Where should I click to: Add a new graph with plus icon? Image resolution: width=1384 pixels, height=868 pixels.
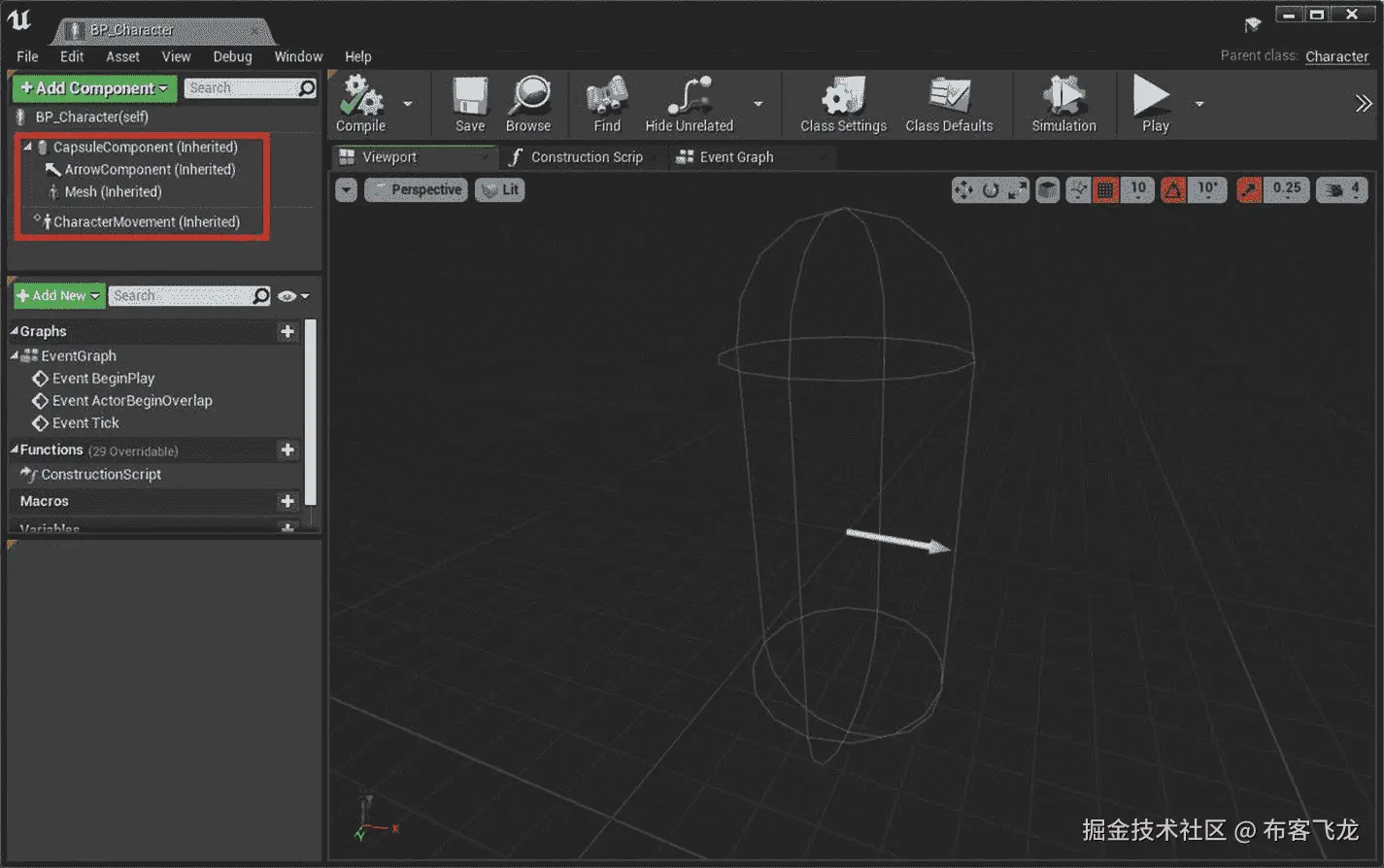(287, 332)
